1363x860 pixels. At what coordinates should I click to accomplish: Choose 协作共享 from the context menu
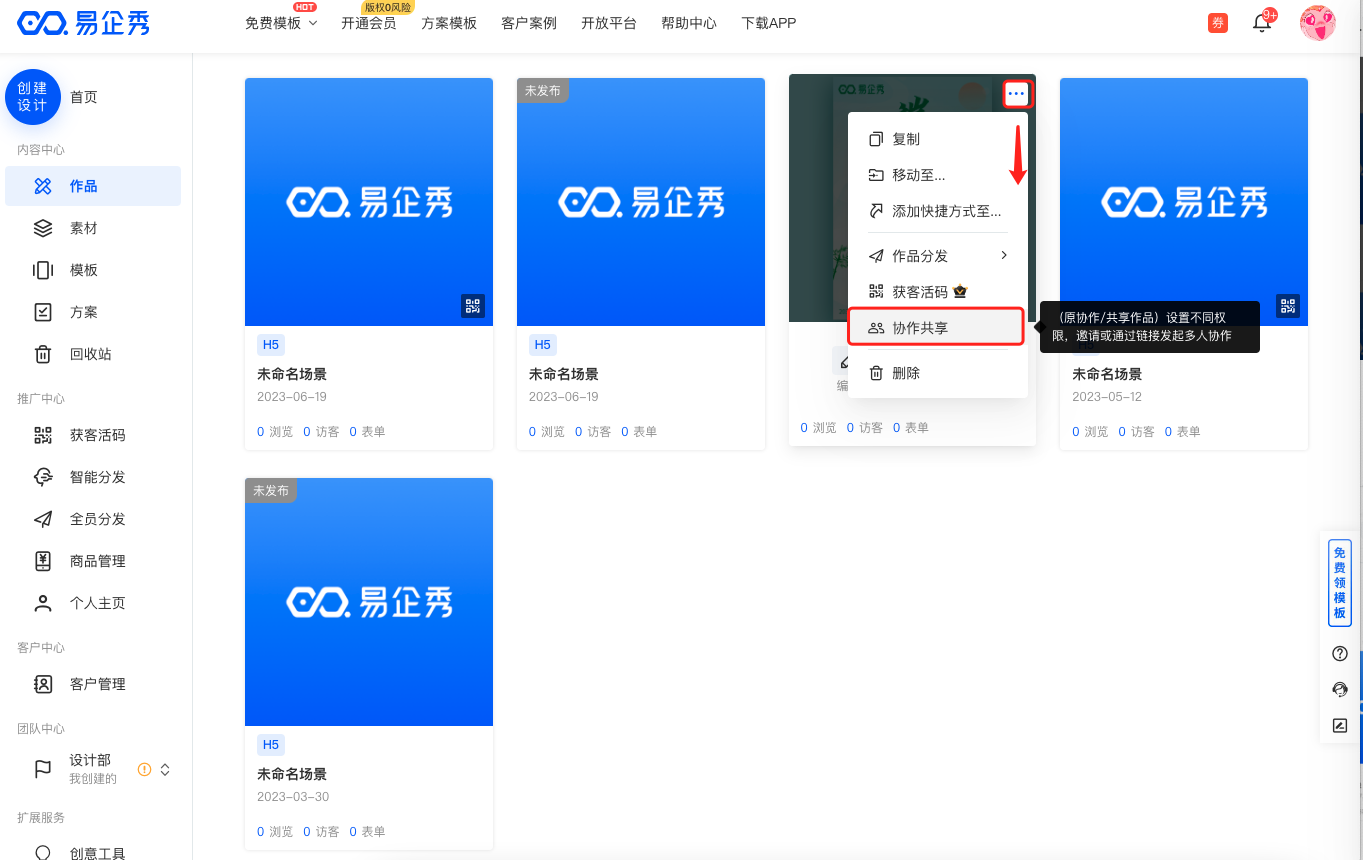coord(937,328)
